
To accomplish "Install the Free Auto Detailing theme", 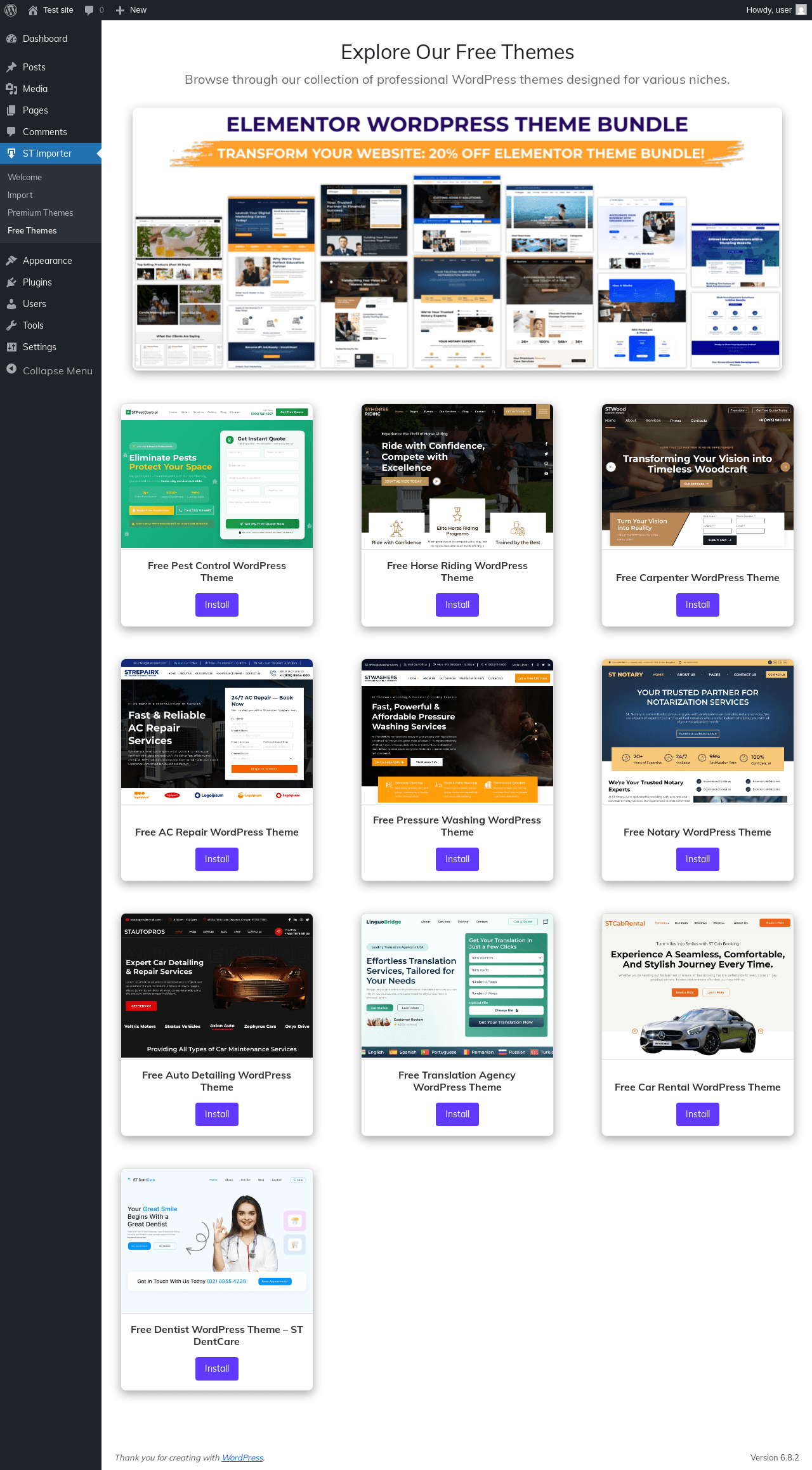I will 217,1114.
